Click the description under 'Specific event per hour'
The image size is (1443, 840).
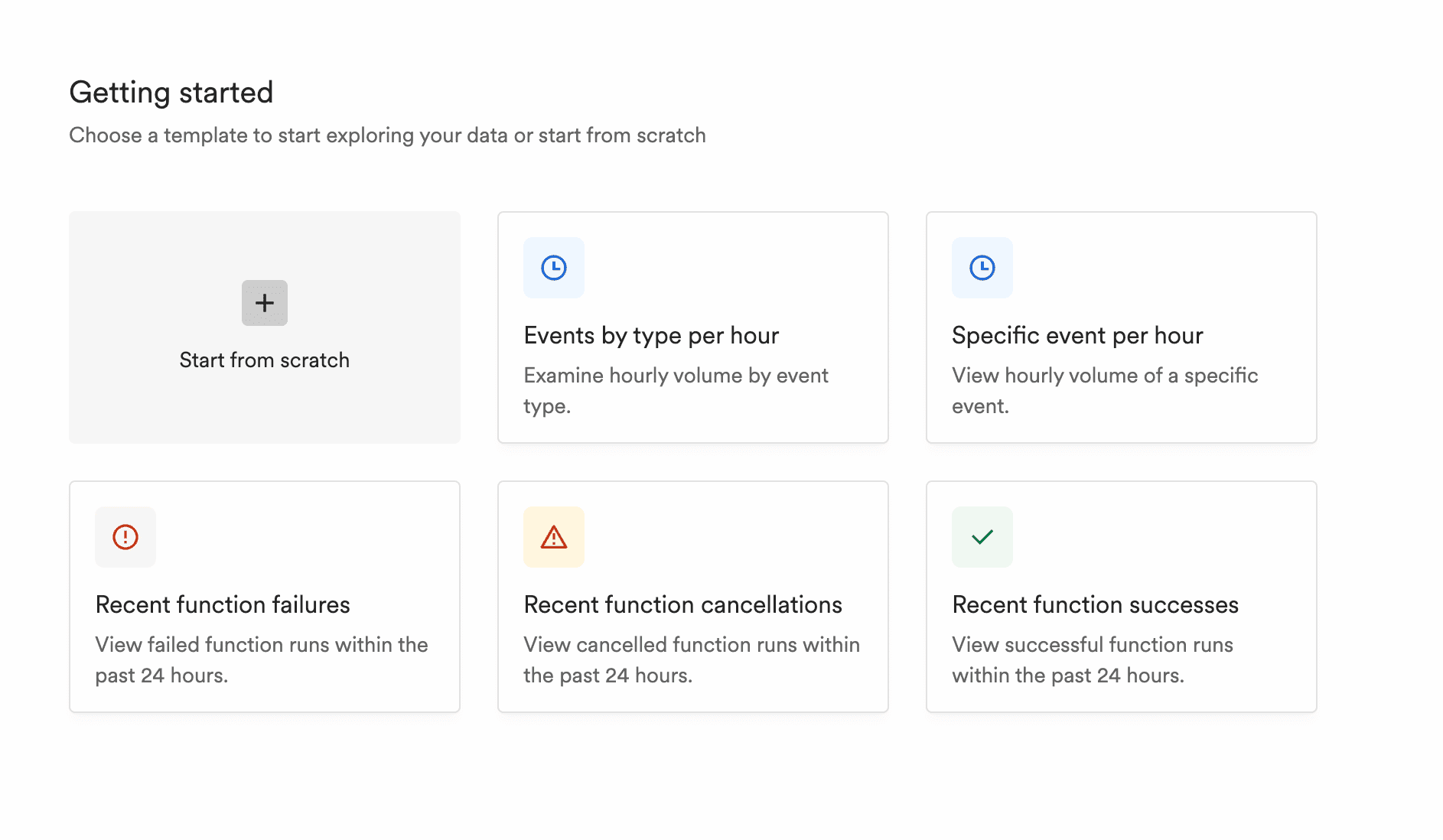click(1104, 390)
